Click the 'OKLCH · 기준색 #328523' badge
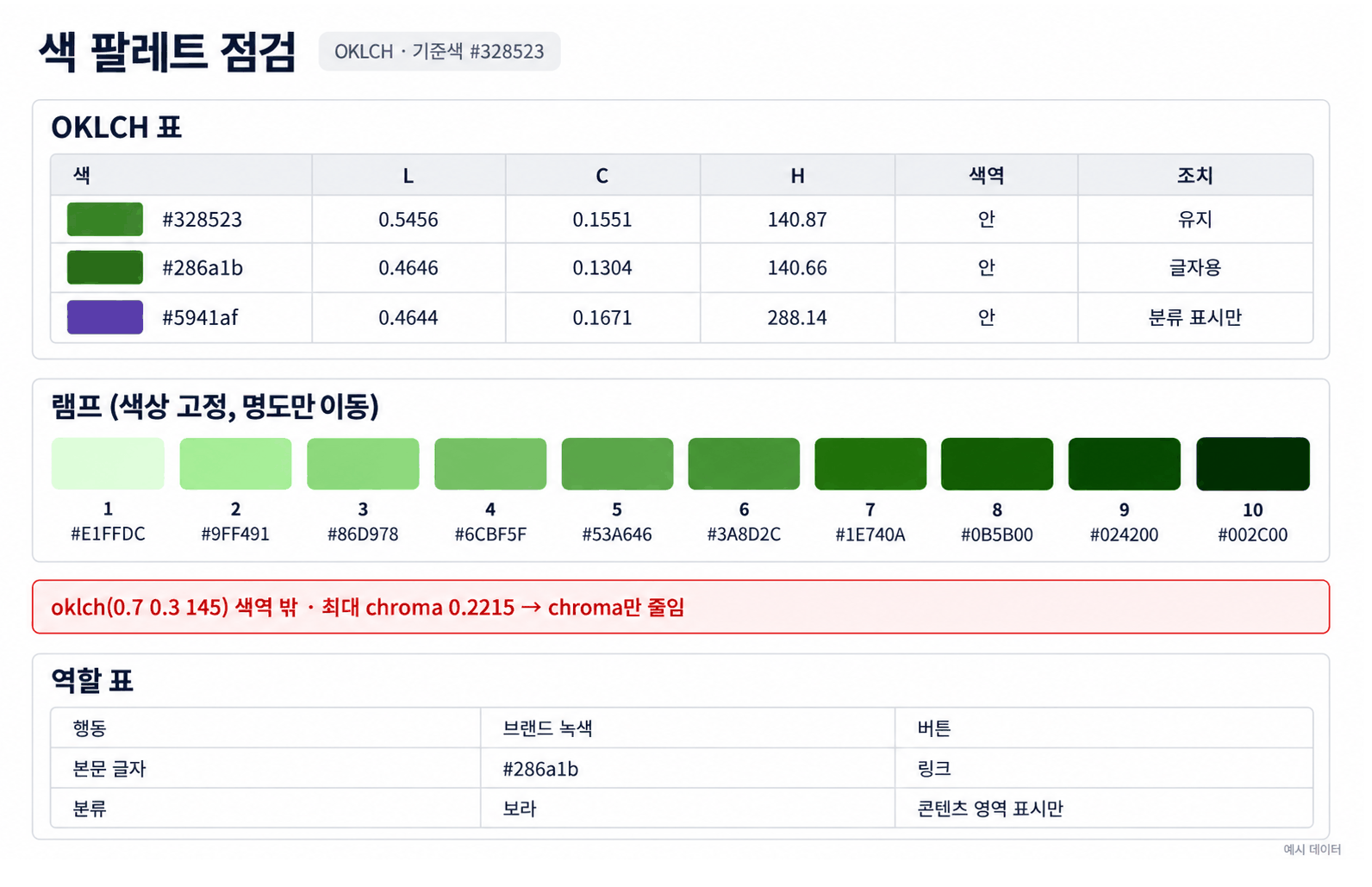Viewport: 1372px width, 887px height. click(x=440, y=52)
